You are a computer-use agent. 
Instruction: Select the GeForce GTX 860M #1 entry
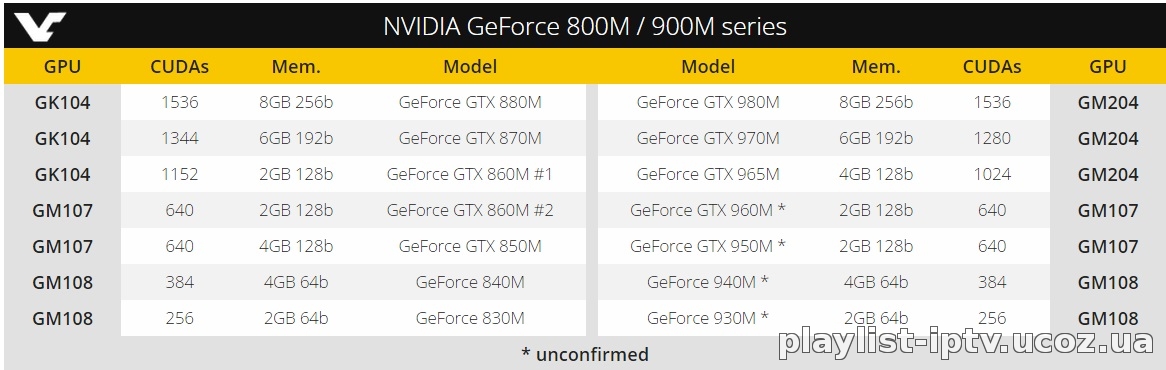coord(470,174)
